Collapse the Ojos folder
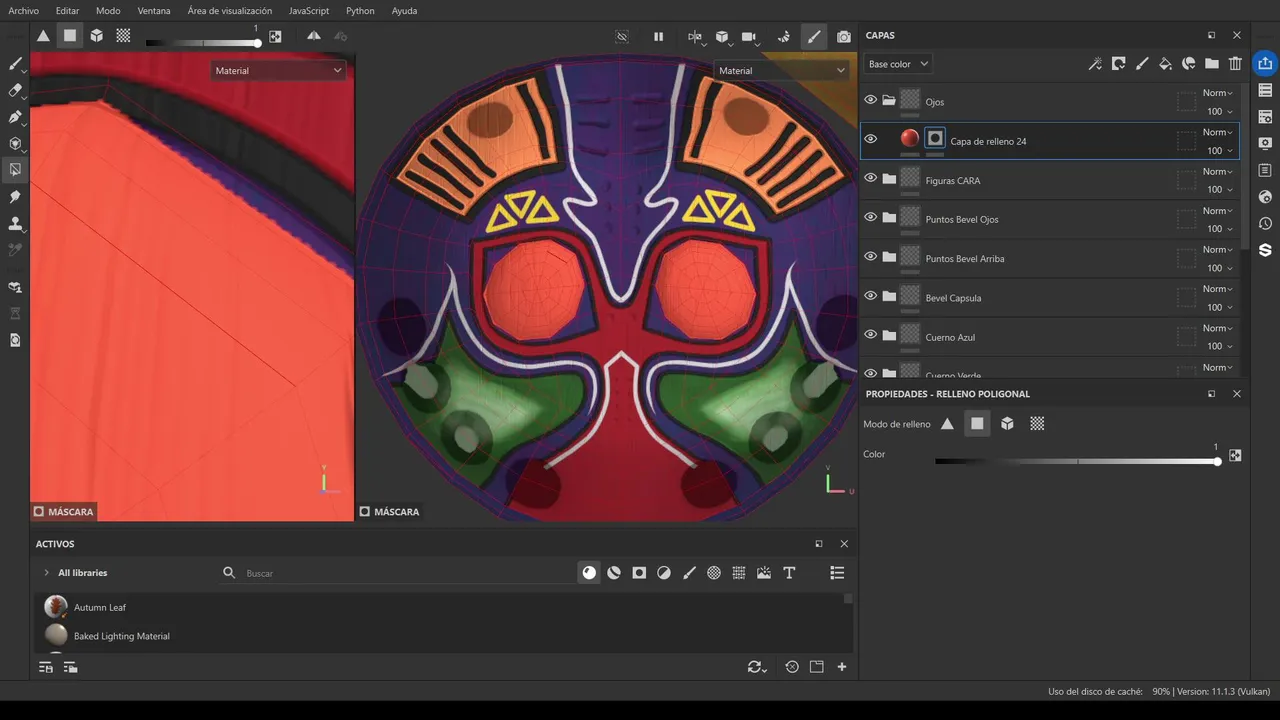The height and width of the screenshot is (720, 1280). [888, 100]
